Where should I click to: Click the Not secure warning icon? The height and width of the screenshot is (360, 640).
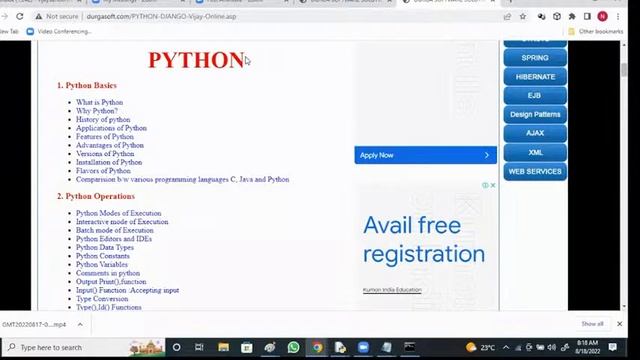pyautogui.click(x=38, y=16)
